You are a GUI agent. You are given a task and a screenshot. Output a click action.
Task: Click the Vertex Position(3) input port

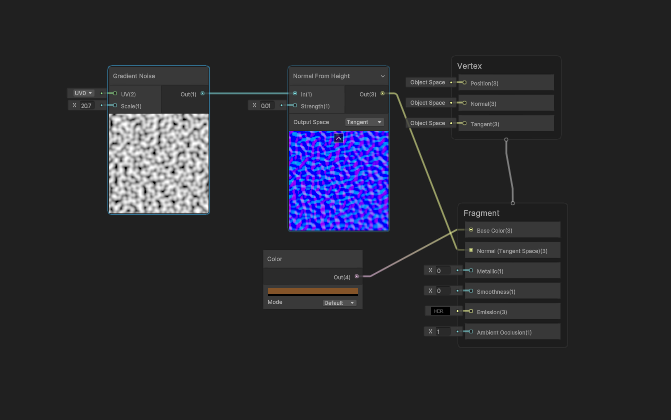462,82
